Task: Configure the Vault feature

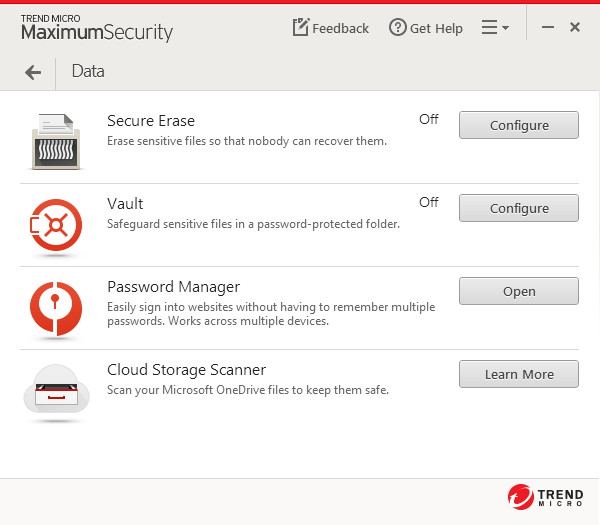Action: click(519, 208)
